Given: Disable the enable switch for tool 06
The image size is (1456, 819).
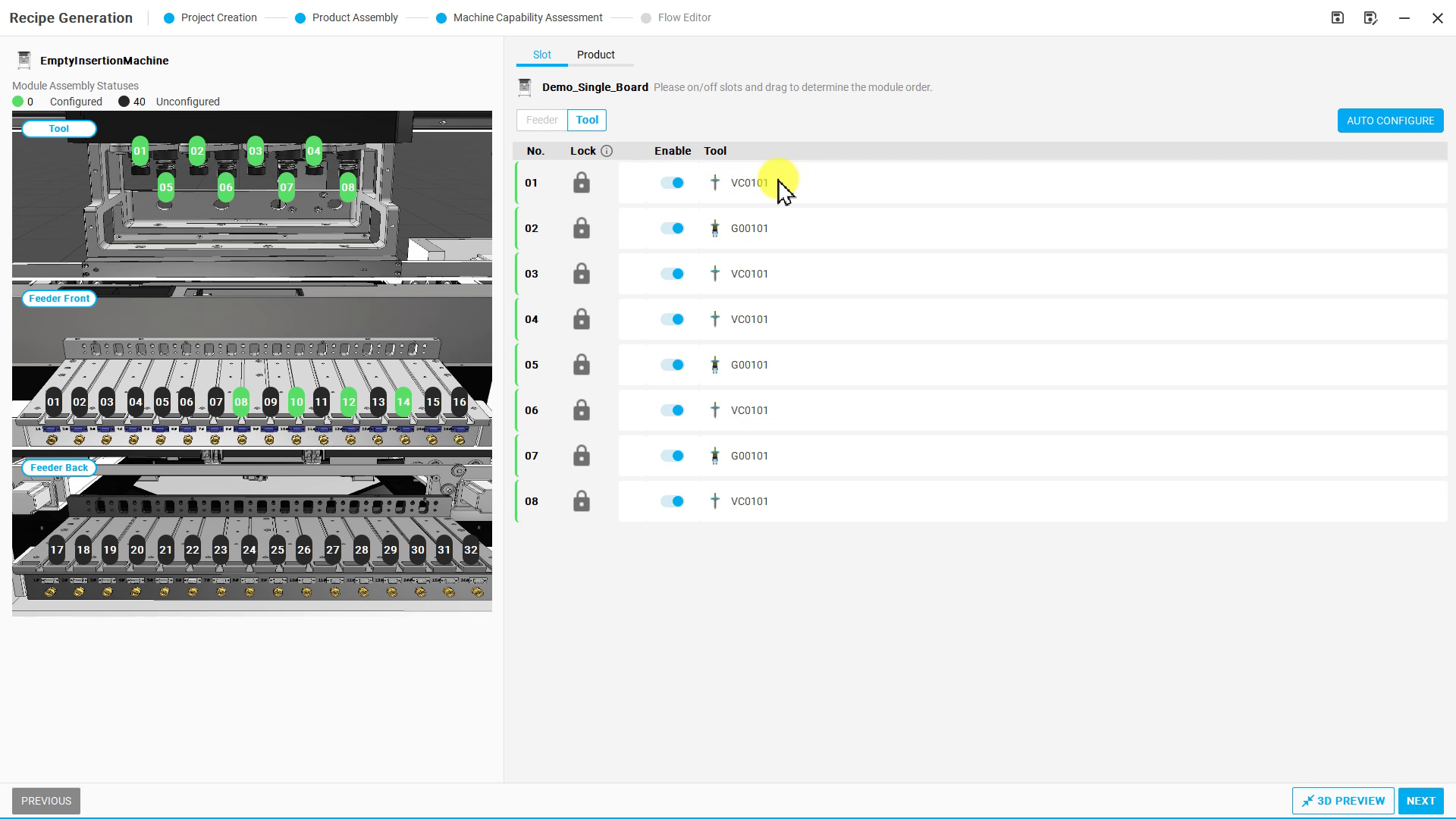Looking at the screenshot, I should pos(673,410).
